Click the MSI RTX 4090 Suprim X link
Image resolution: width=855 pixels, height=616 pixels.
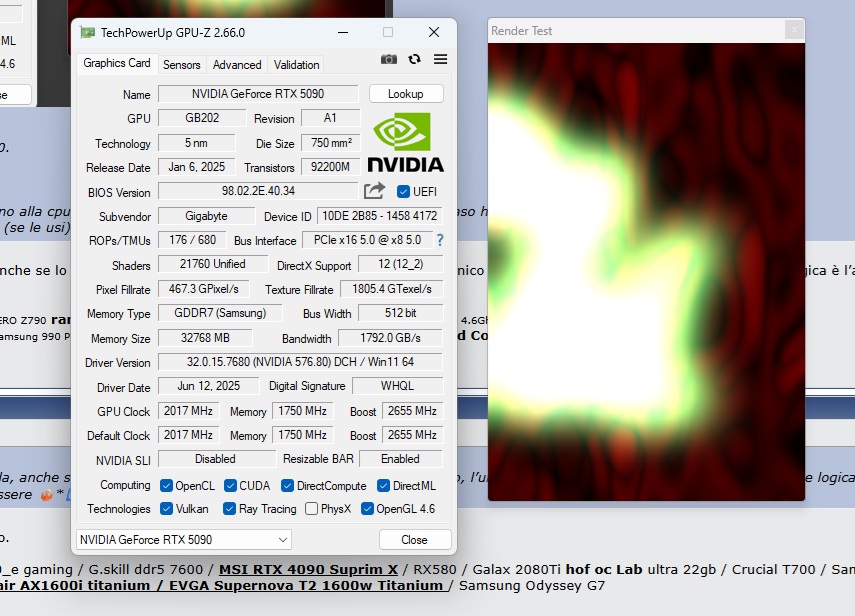click(x=308, y=569)
